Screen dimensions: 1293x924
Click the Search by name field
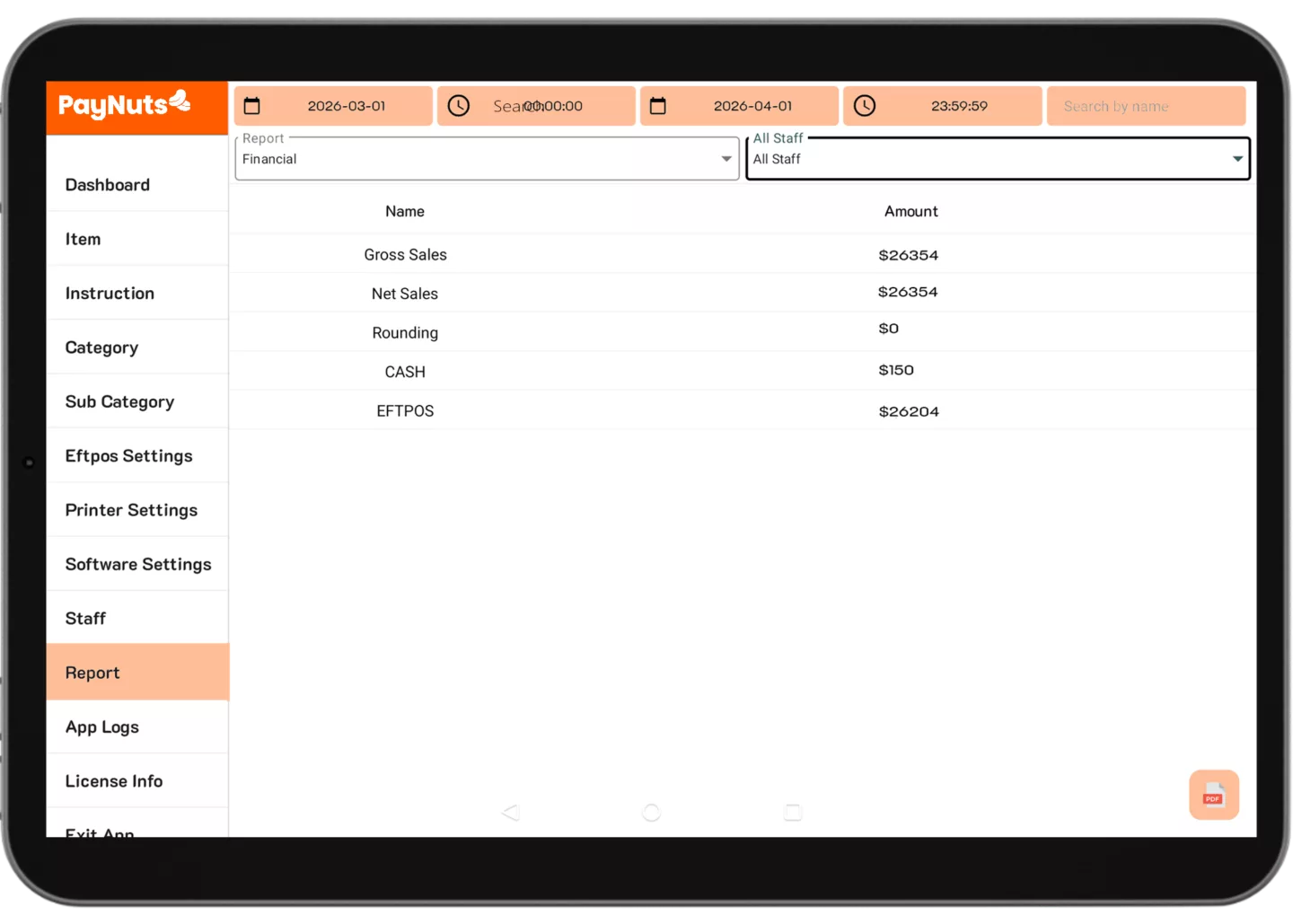(x=1146, y=105)
